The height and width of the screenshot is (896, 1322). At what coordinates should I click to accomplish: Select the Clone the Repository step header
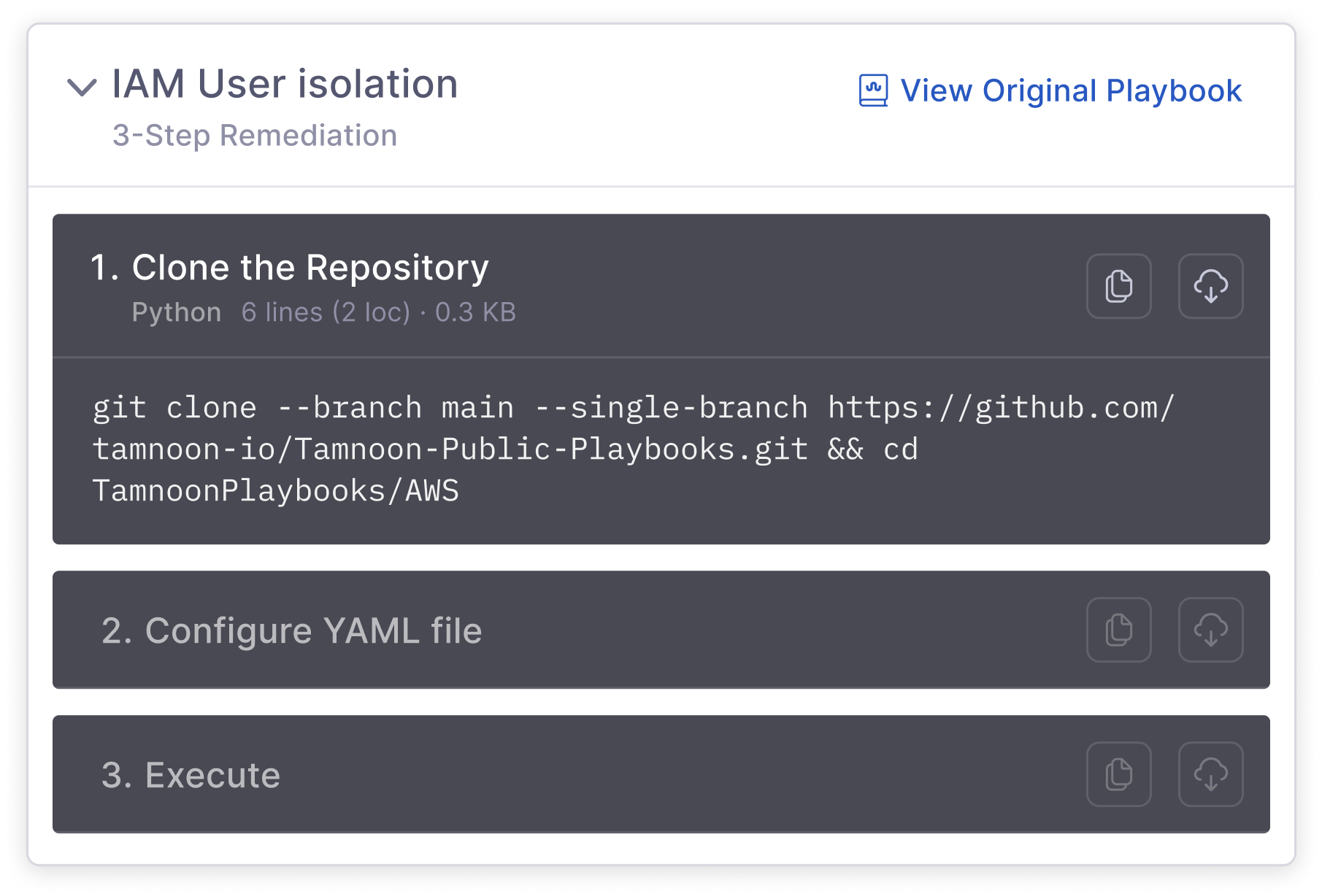tap(310, 267)
